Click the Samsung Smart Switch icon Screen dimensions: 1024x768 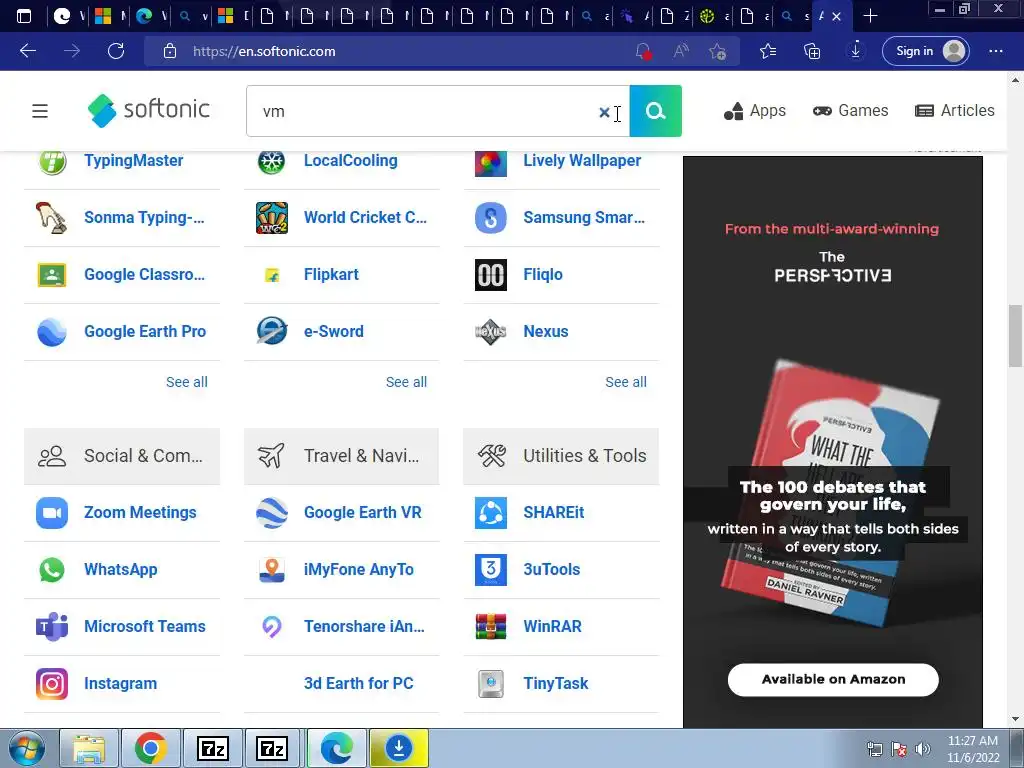[491, 218]
